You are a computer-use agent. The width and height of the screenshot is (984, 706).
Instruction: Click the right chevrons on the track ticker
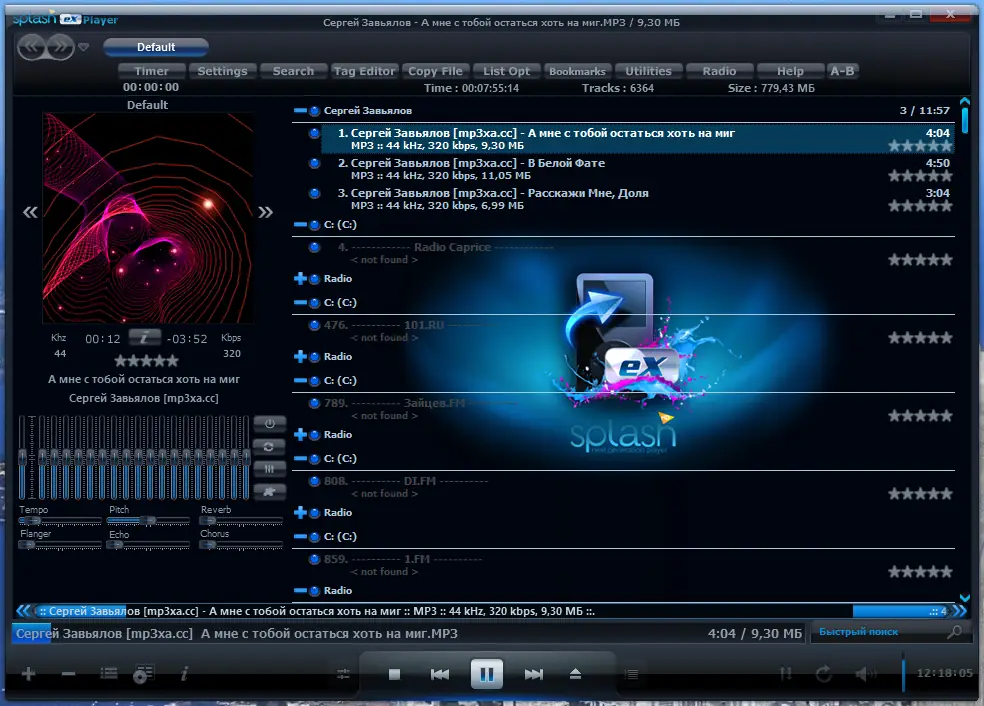(960, 611)
